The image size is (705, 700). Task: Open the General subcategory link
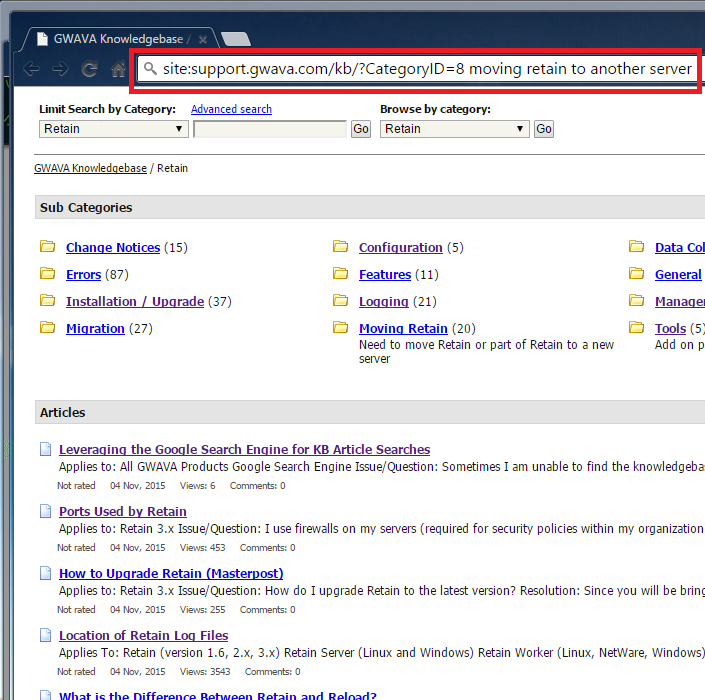point(678,275)
